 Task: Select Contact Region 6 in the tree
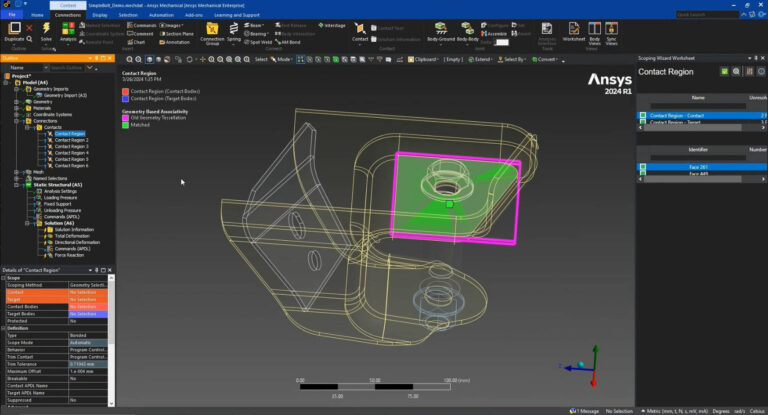pos(72,166)
